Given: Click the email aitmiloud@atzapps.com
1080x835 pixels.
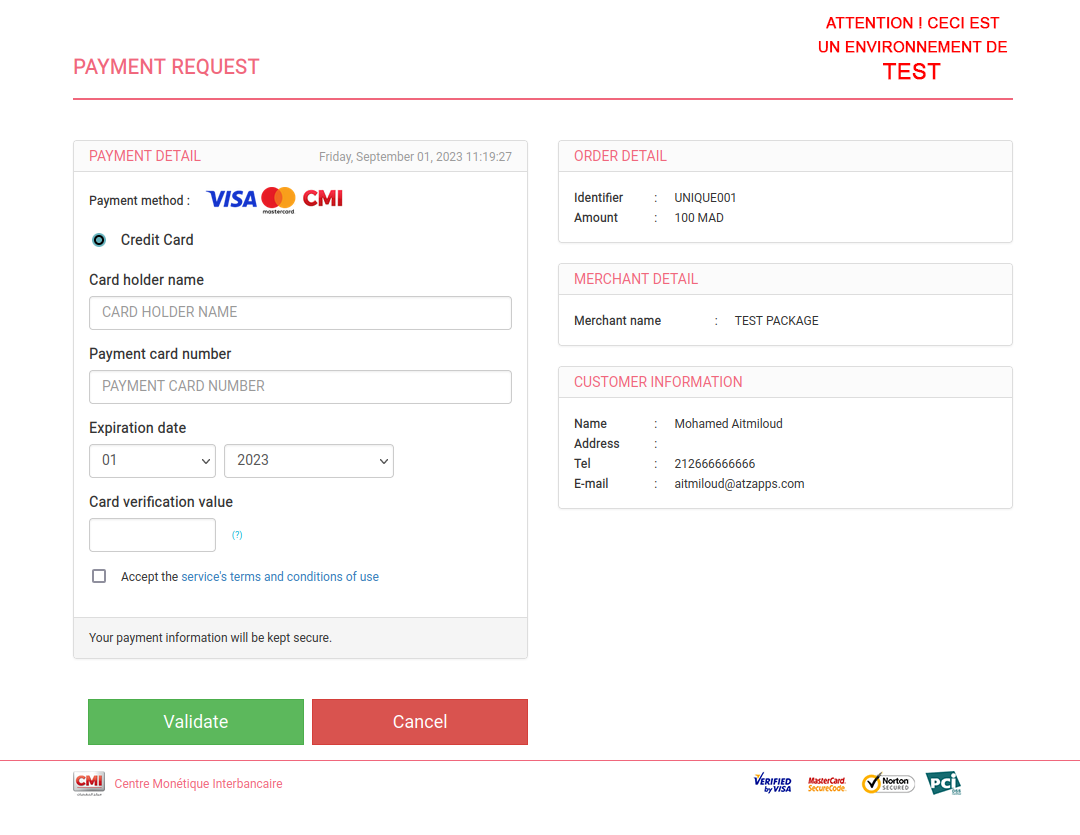Looking at the screenshot, I should click(x=739, y=484).
